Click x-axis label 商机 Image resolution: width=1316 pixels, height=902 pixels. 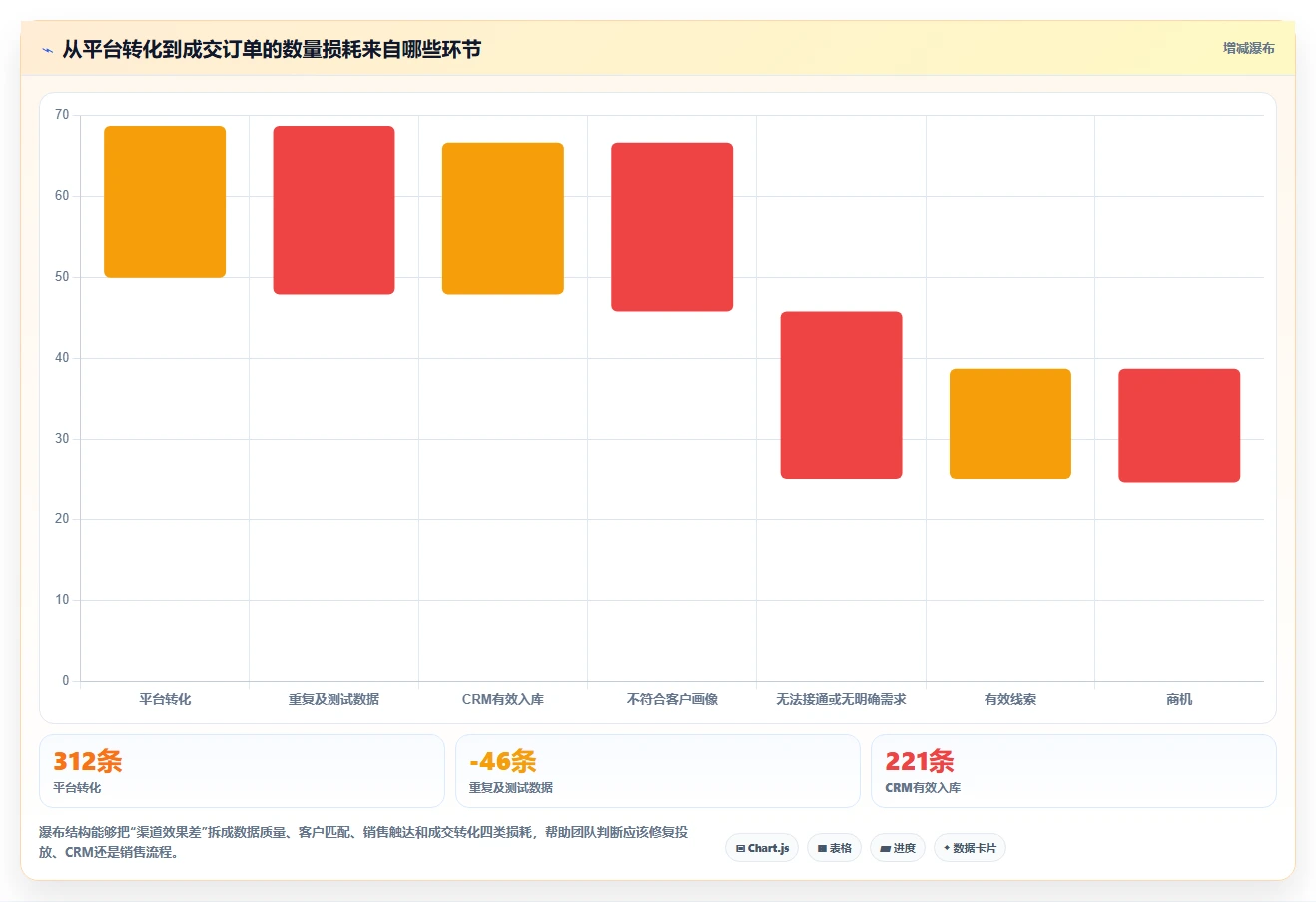pos(1179,699)
